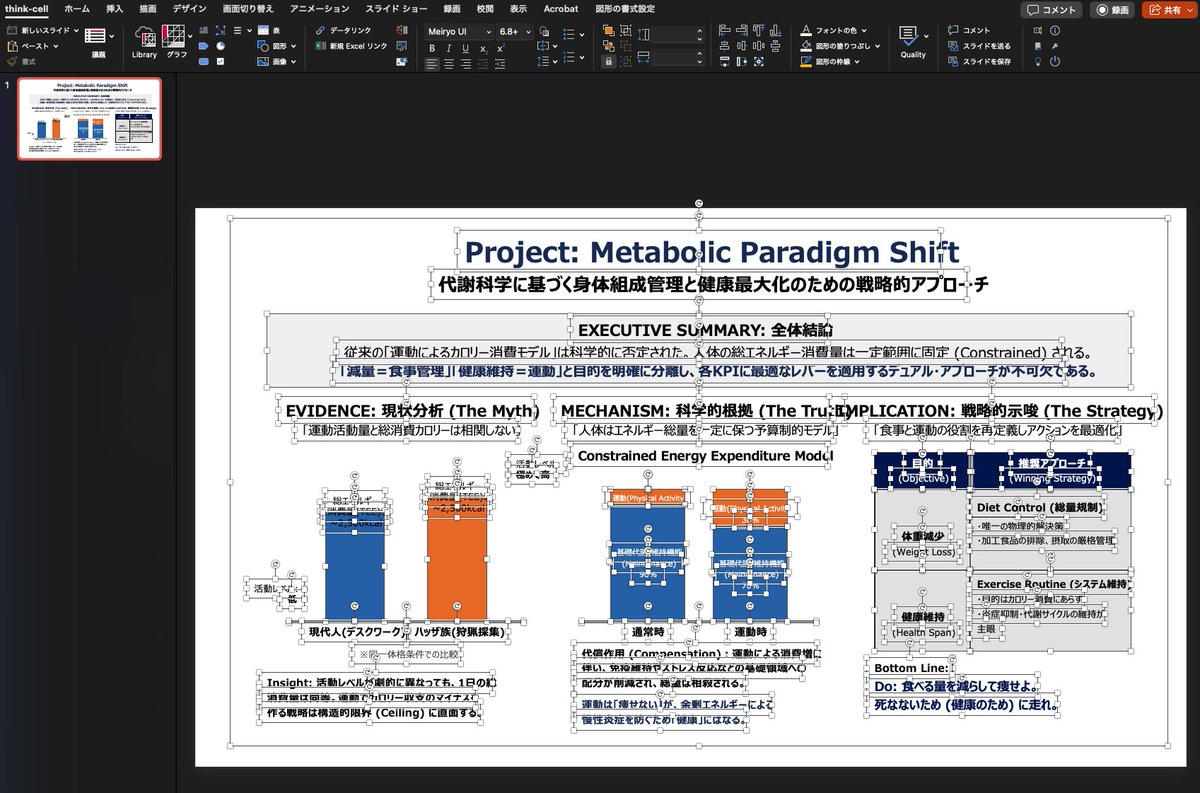Image resolution: width=1200 pixels, height=793 pixels.
Task: Open the 表示 view tab
Action: 518,8
